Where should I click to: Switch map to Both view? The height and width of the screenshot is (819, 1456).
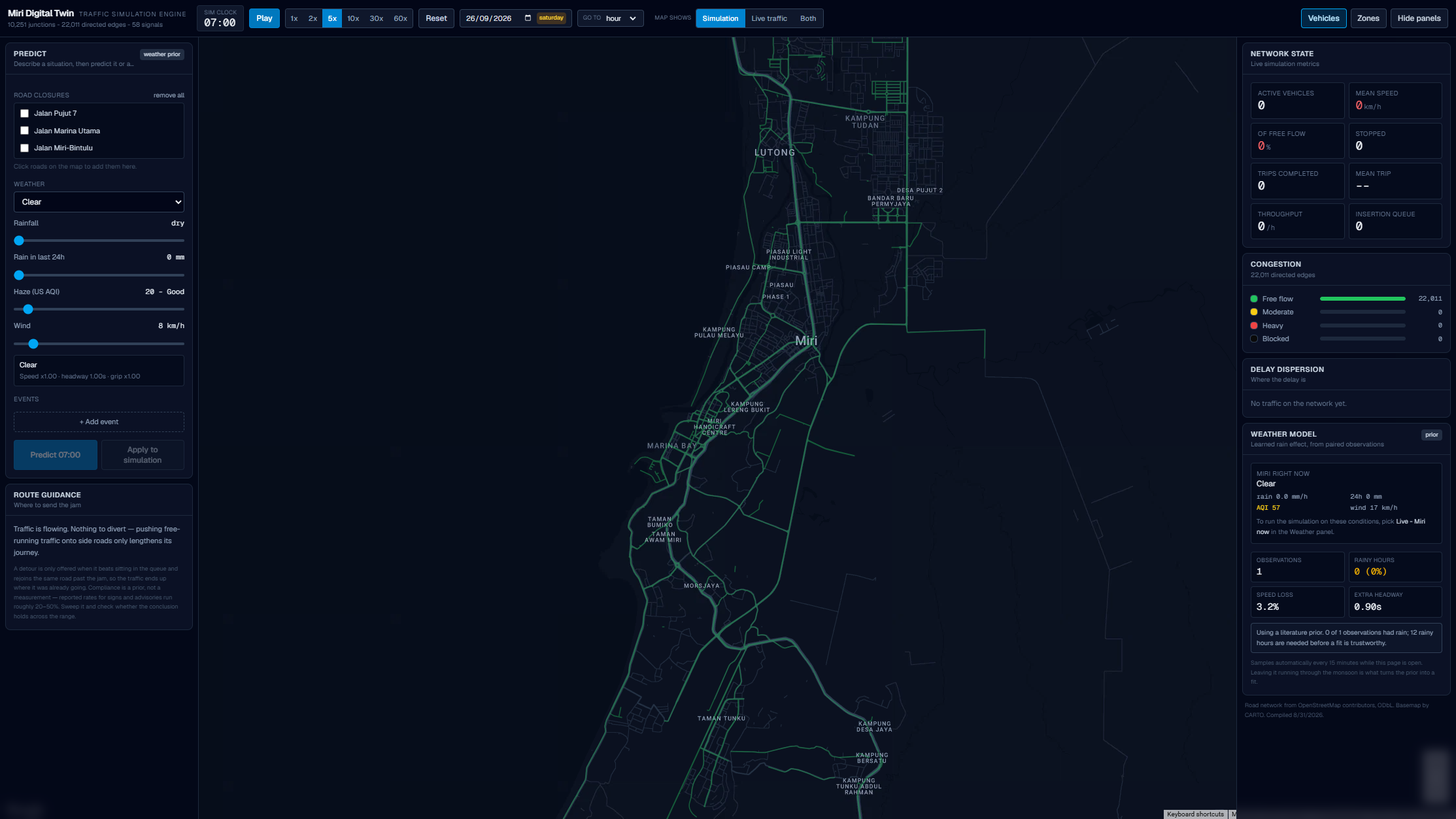click(808, 18)
